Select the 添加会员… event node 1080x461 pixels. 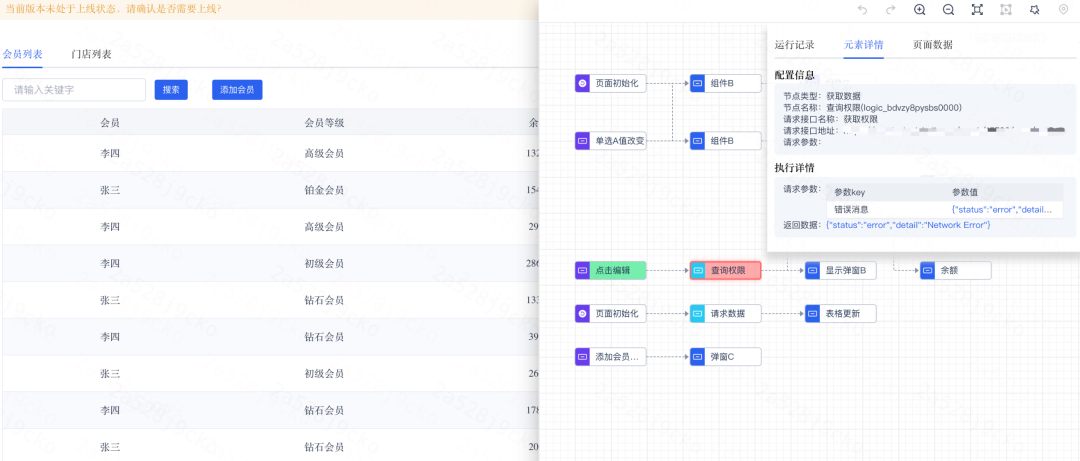(x=610, y=356)
